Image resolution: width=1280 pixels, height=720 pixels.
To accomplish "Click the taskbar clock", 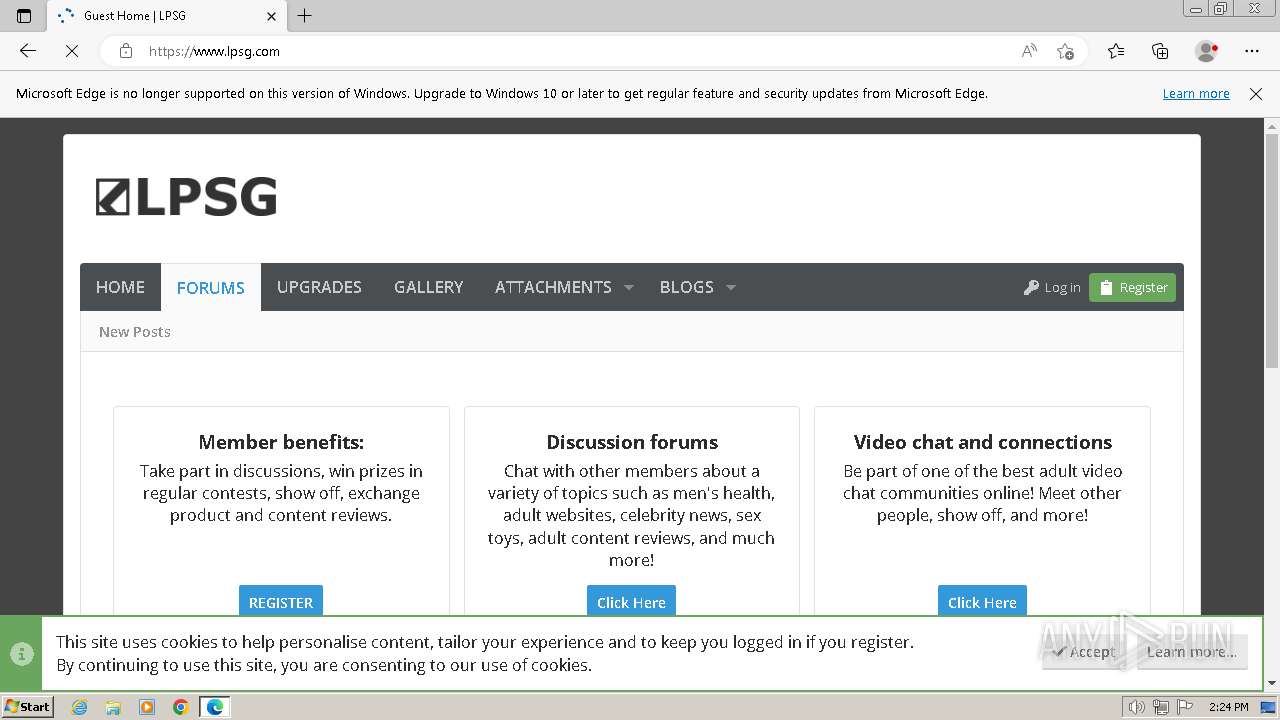I will [1228, 707].
